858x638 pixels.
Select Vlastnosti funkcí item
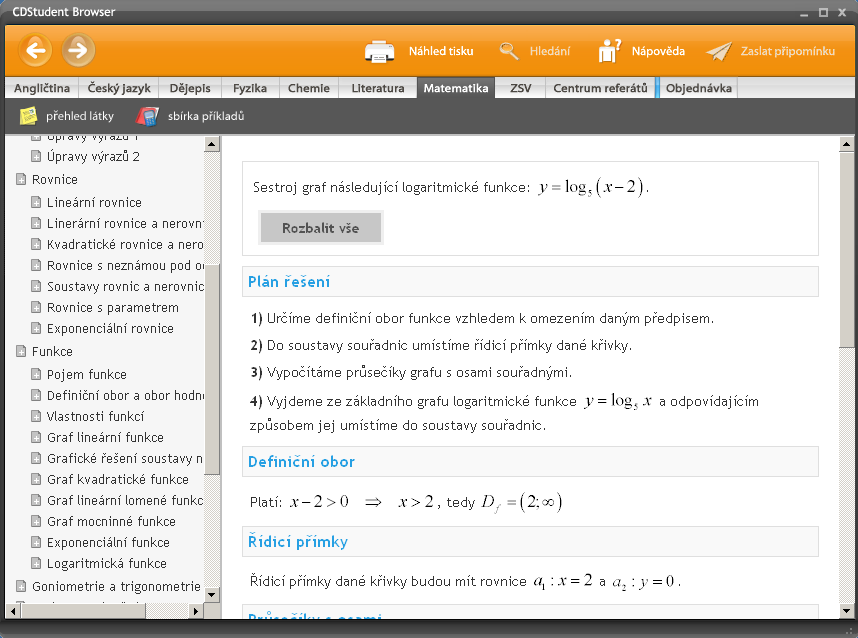95,416
